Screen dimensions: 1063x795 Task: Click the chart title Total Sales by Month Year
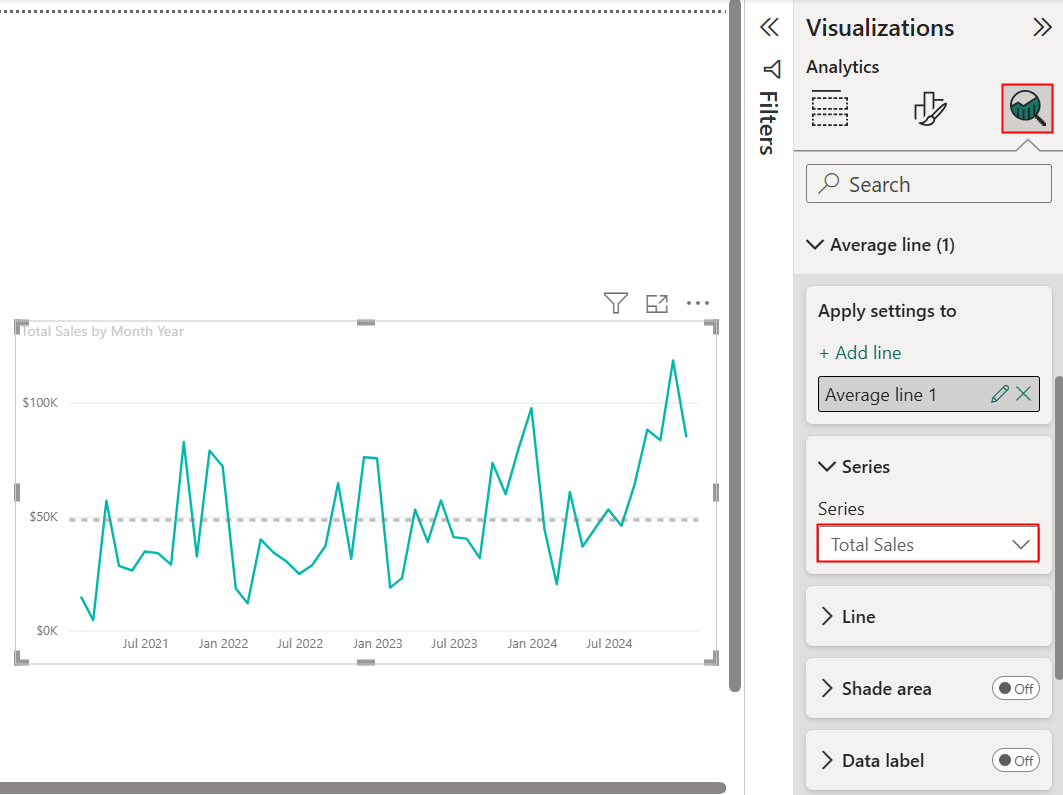pos(102,331)
